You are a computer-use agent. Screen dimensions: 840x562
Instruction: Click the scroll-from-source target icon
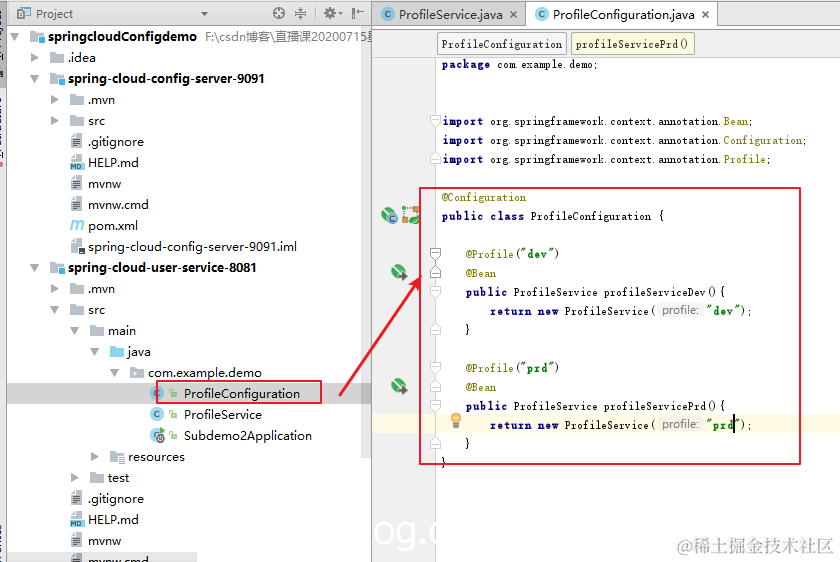pos(279,13)
